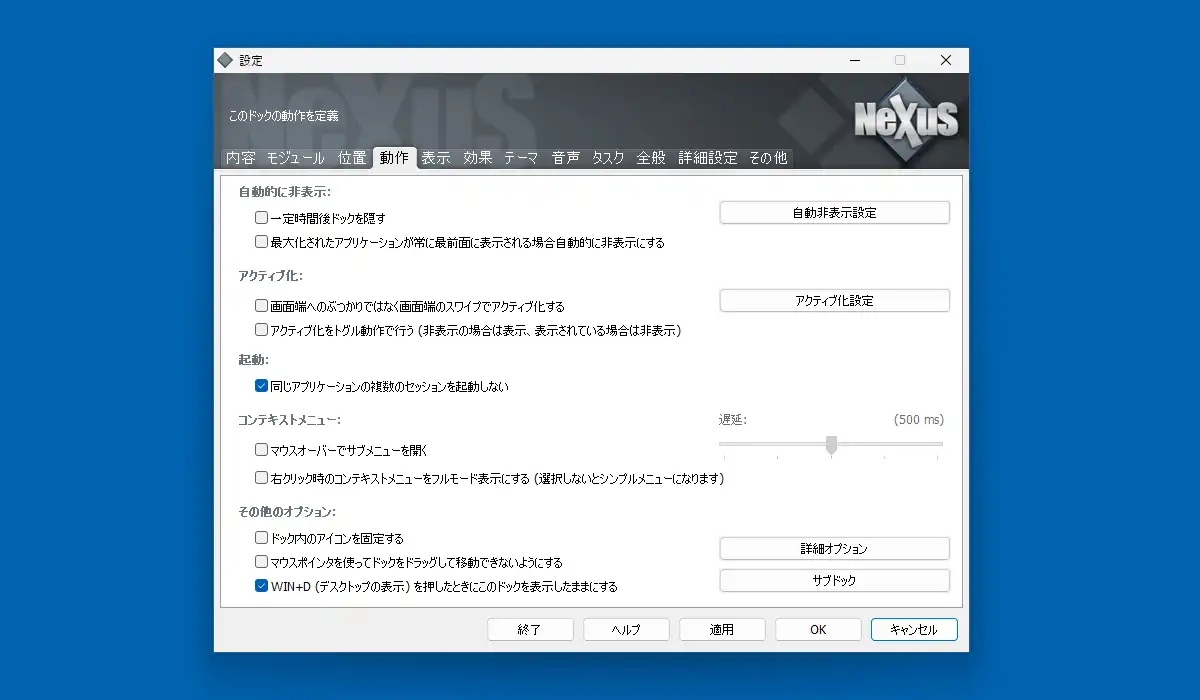Viewport: 1200px width, 700px height.
Task: Open the タスク tab
Action: point(609,158)
